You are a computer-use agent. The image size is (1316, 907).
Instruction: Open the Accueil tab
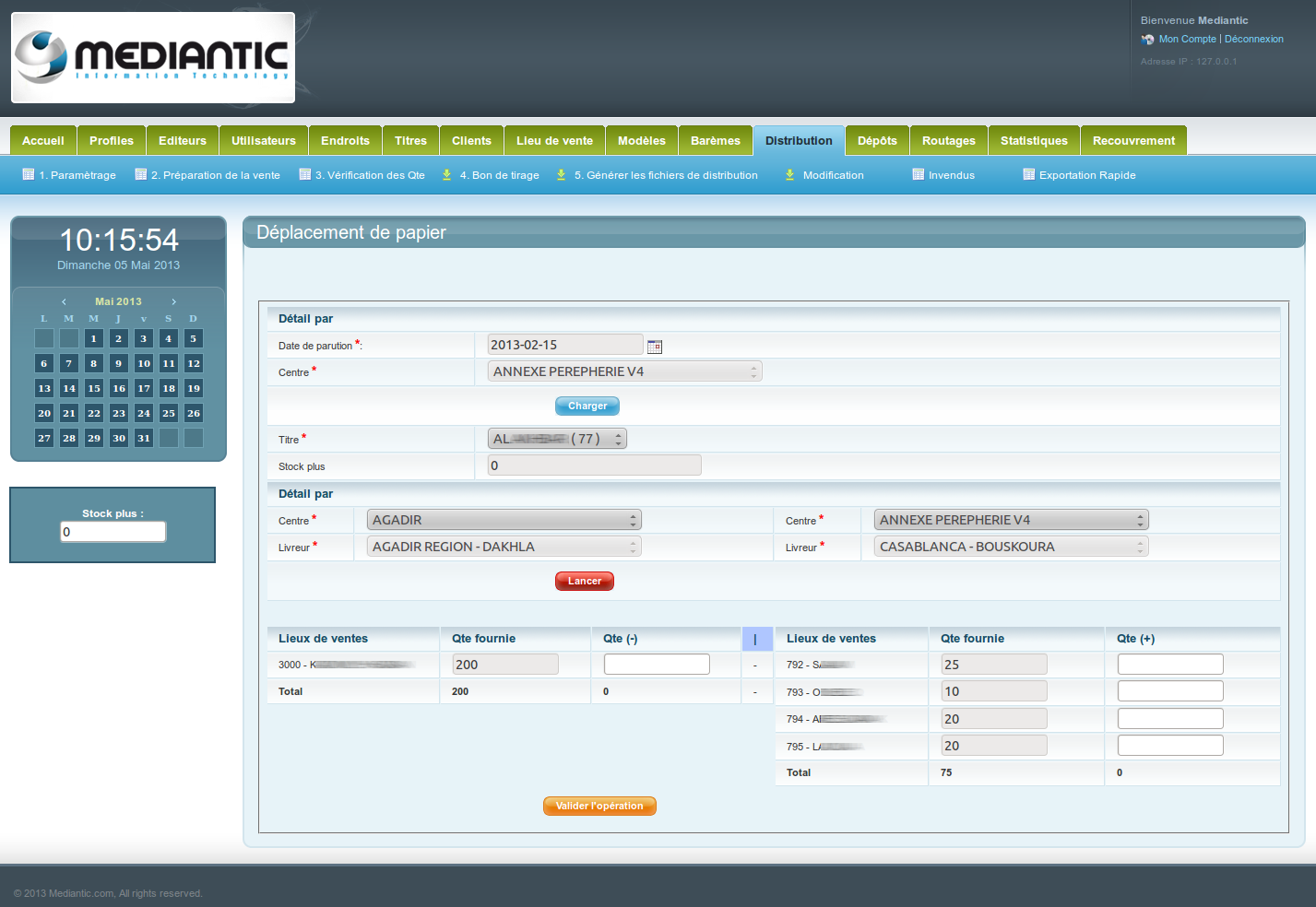(43, 140)
